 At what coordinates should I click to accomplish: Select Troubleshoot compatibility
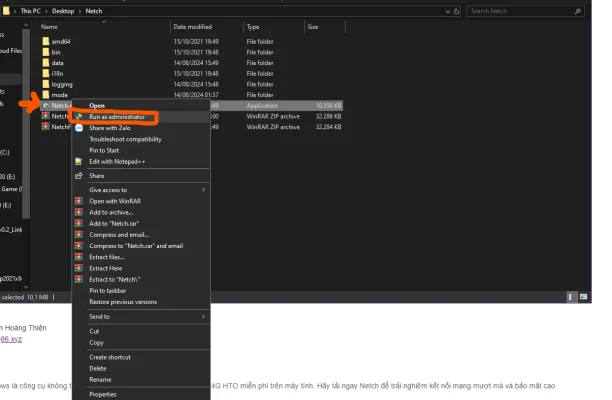125,139
